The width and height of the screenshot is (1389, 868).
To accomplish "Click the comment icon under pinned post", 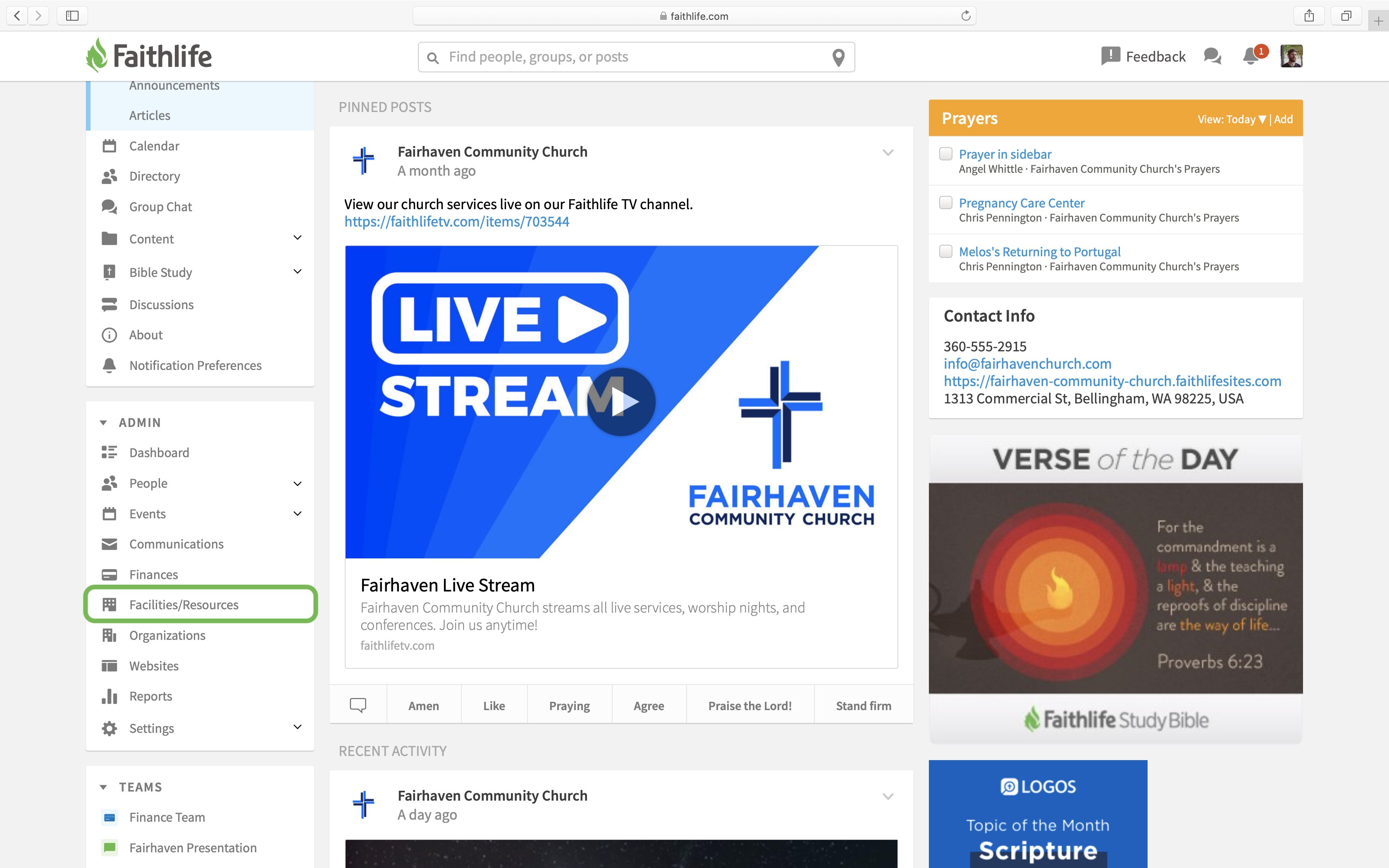I will point(358,705).
